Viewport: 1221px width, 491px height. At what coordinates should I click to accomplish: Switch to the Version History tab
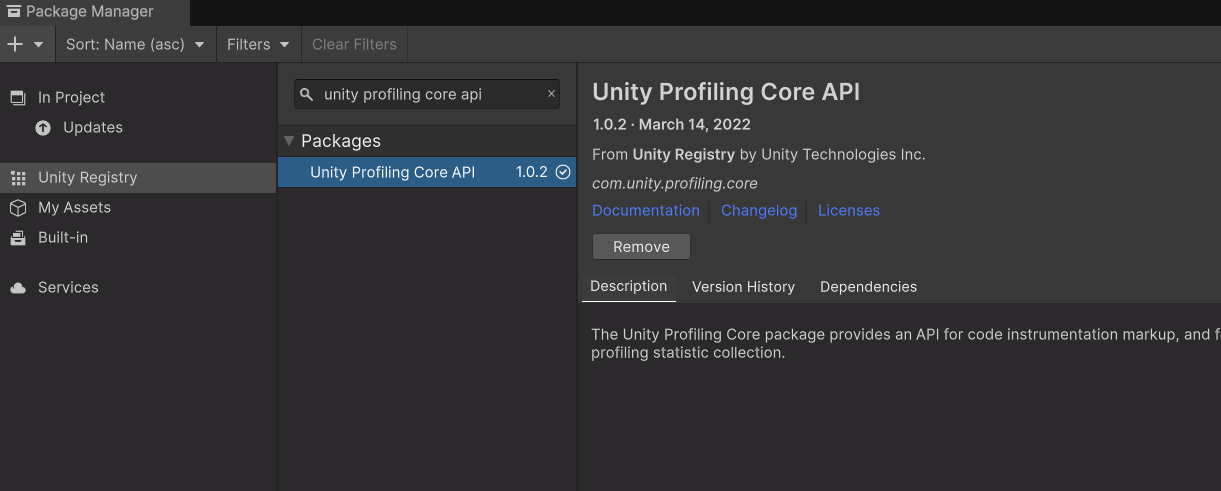743,287
